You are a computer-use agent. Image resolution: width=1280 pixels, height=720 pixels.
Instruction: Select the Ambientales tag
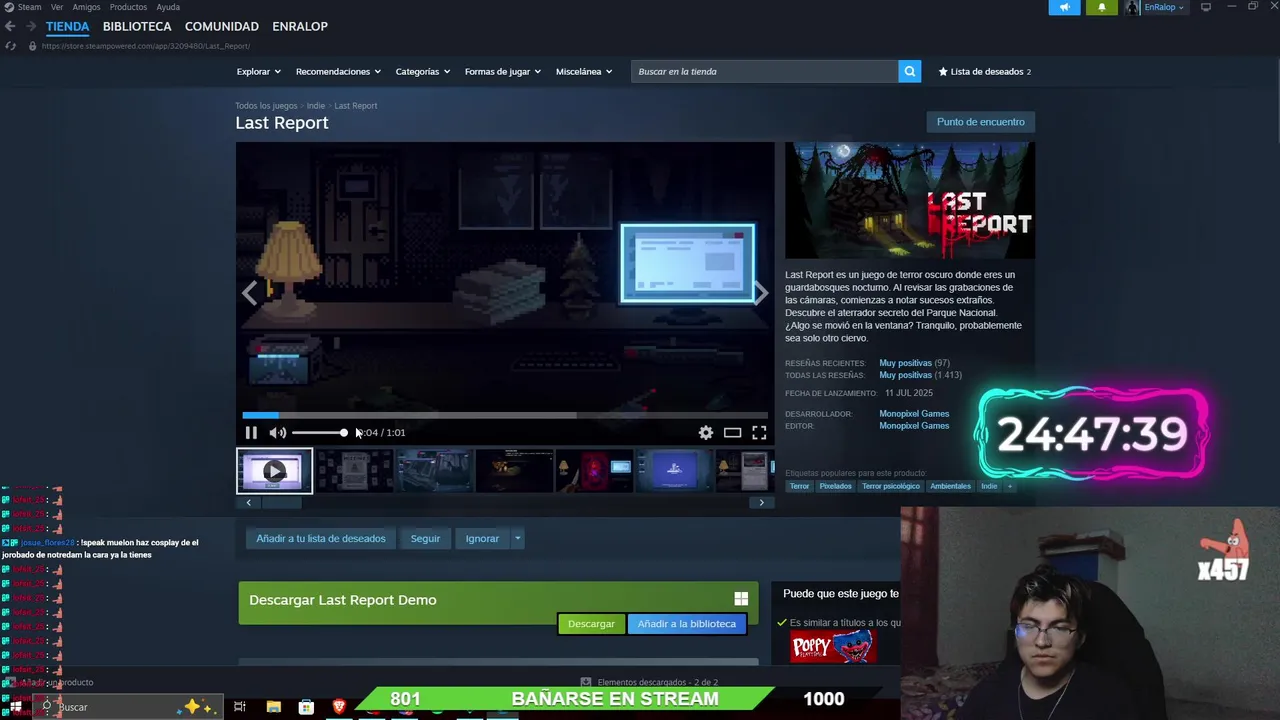950,486
